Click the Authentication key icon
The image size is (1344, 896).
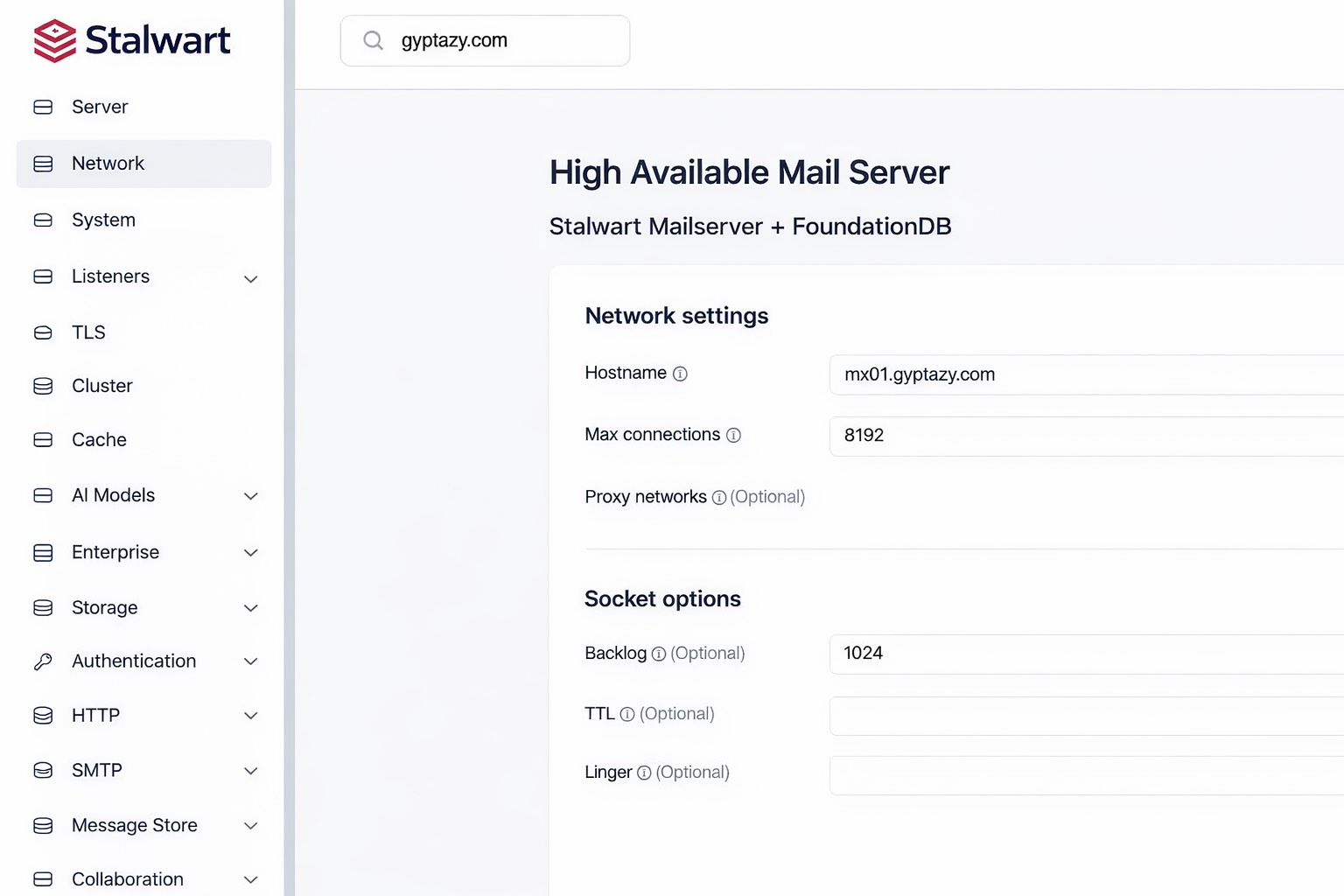click(43, 661)
